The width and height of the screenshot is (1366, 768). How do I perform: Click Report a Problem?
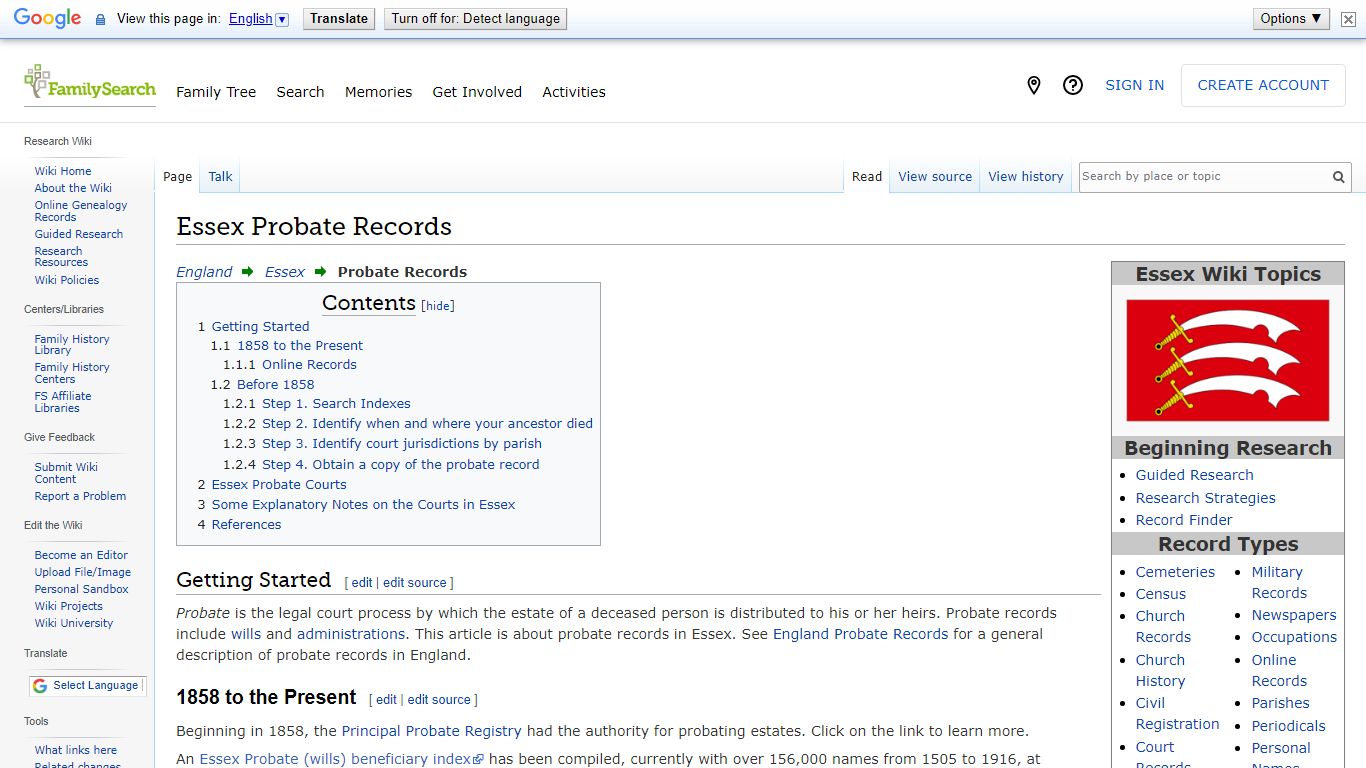coord(80,496)
